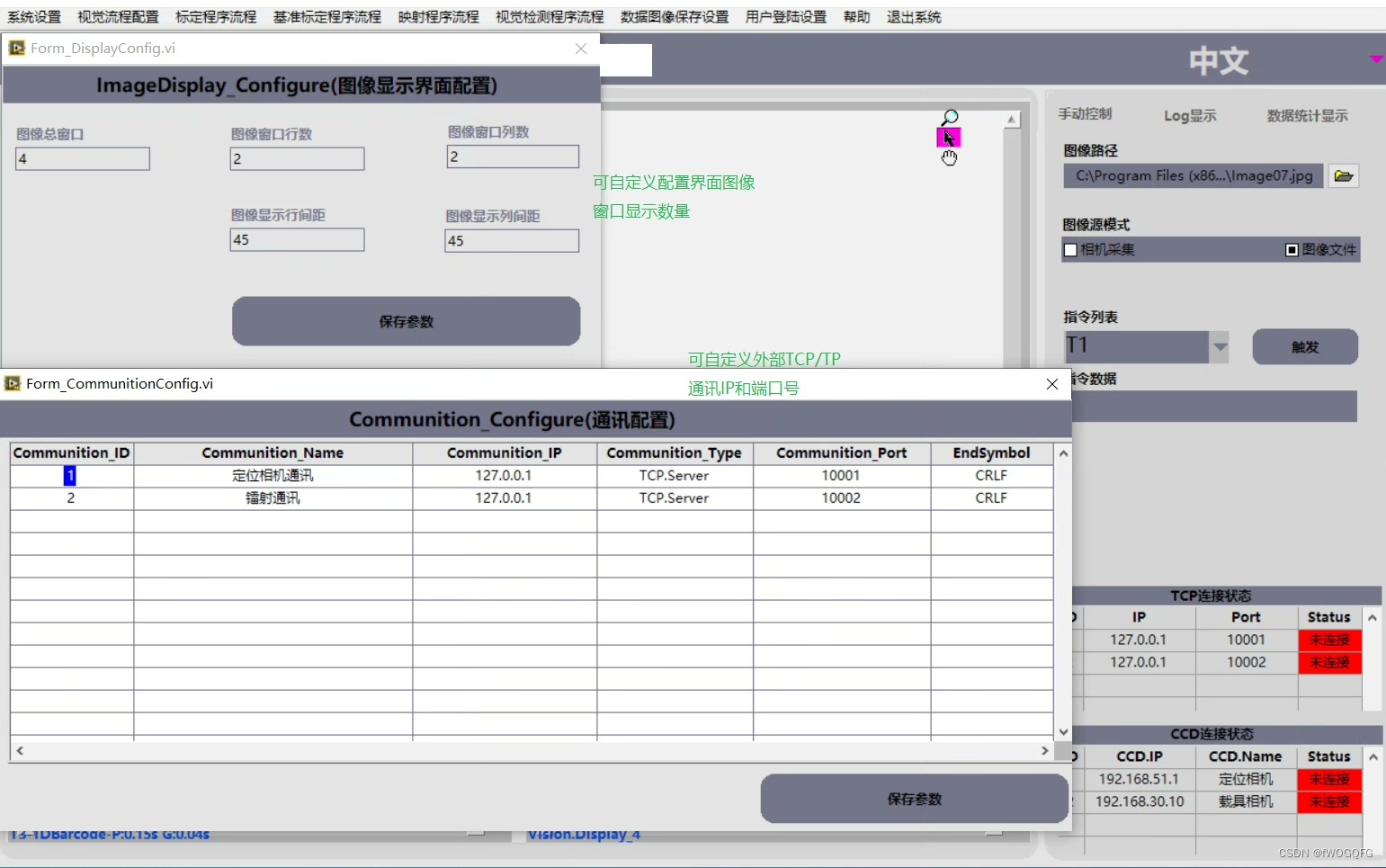The width and height of the screenshot is (1386, 868).
Task: Click 未连接 status for TCP port 10001
Action: pyautogui.click(x=1329, y=640)
